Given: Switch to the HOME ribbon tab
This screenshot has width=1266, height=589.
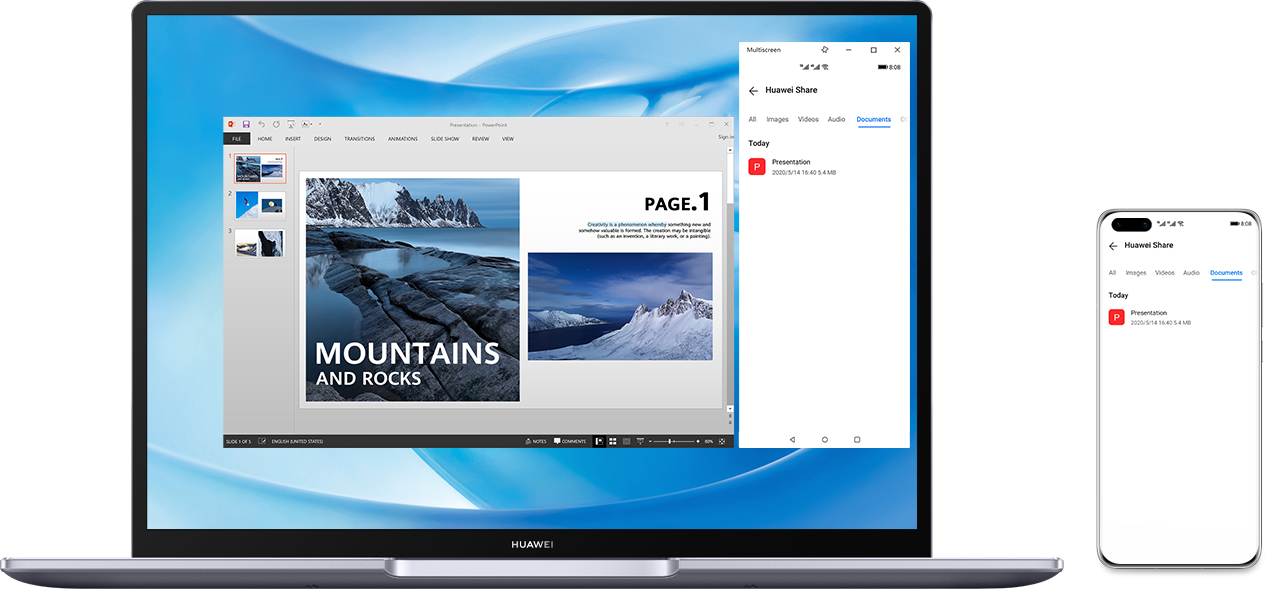Looking at the screenshot, I should (265, 139).
